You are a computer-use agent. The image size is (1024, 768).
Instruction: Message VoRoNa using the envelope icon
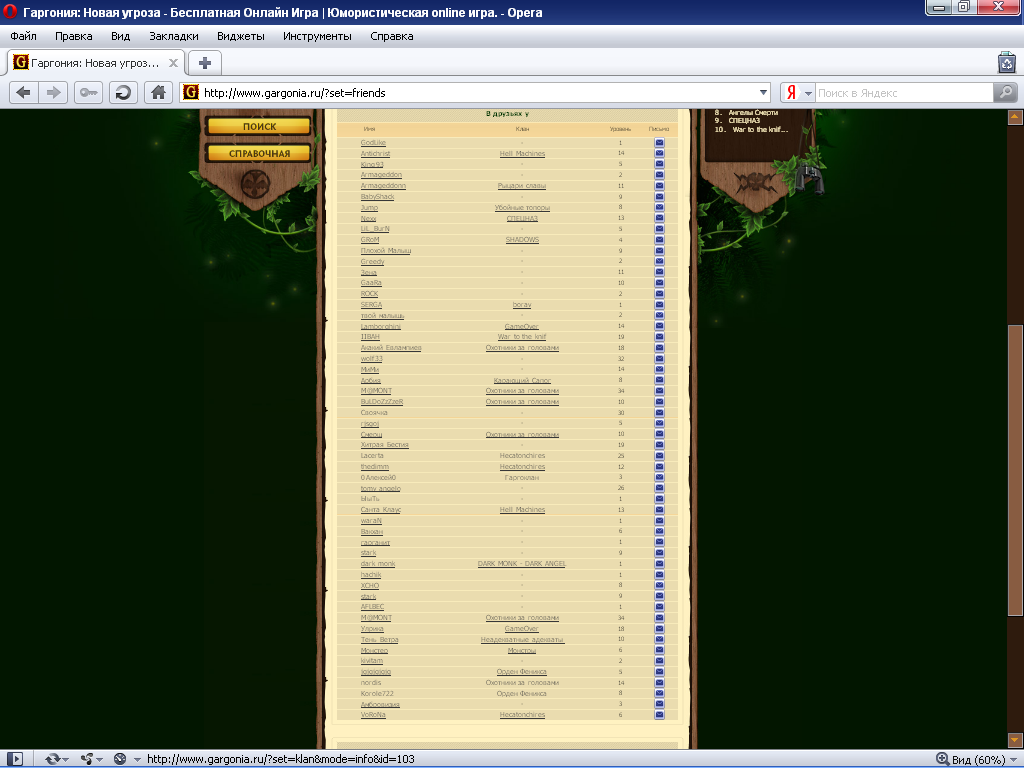659,714
